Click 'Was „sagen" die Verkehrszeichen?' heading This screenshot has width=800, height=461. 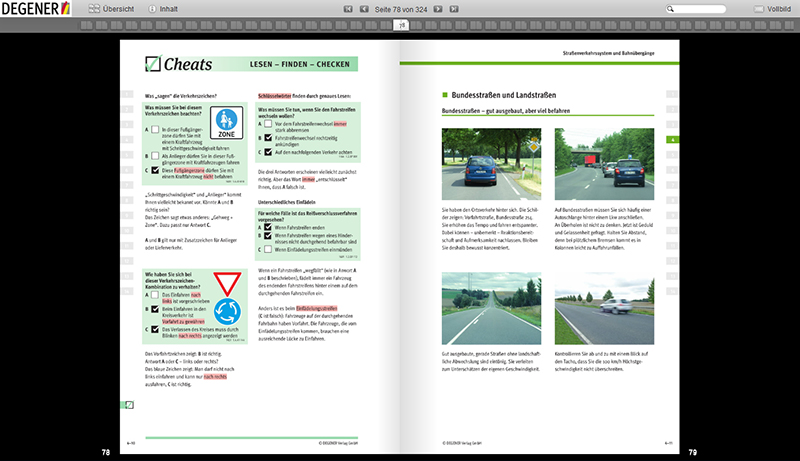(x=181, y=96)
